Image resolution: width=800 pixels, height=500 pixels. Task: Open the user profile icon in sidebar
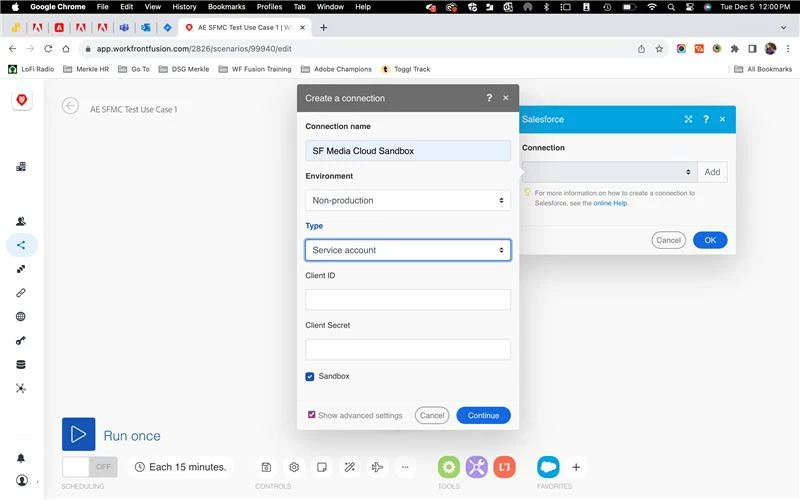click(x=22, y=481)
